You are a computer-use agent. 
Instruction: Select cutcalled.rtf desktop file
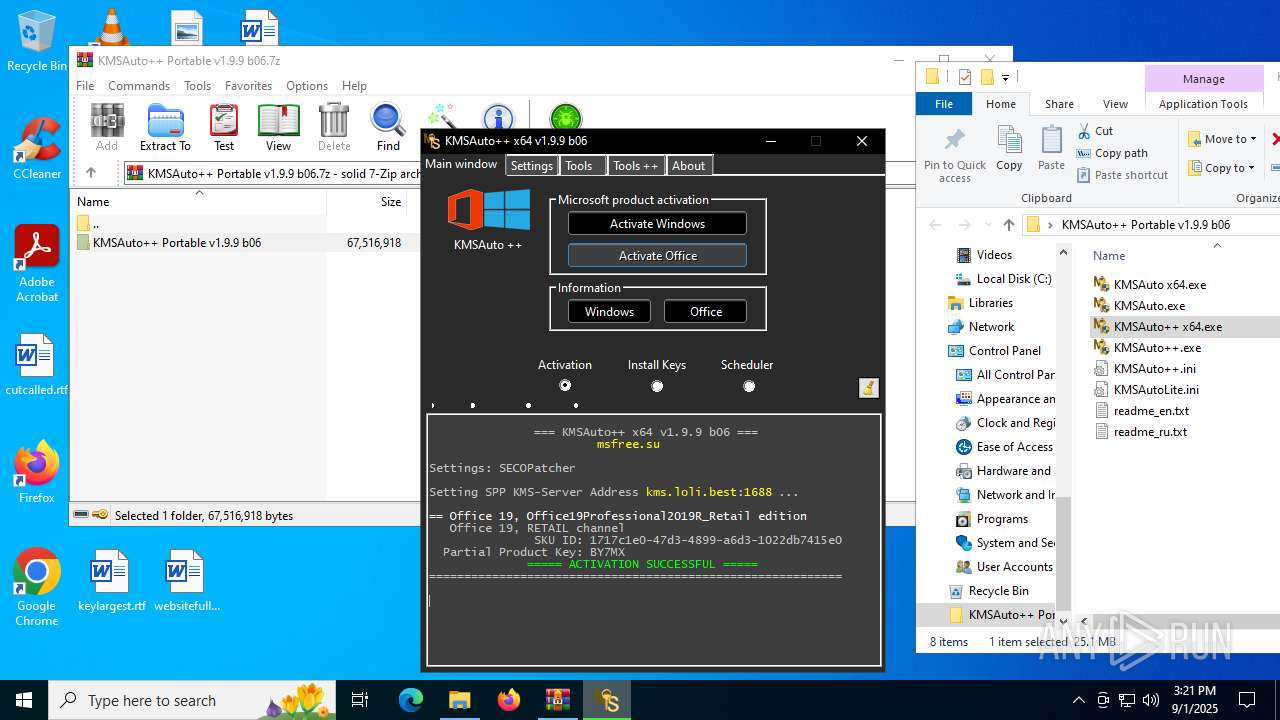coord(37,365)
